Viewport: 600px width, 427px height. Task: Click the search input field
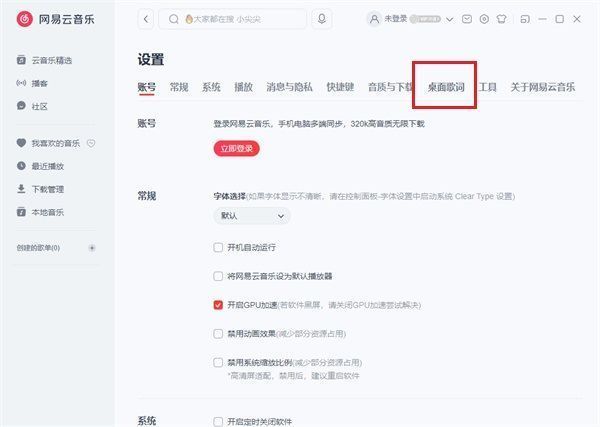pyautogui.click(x=240, y=19)
